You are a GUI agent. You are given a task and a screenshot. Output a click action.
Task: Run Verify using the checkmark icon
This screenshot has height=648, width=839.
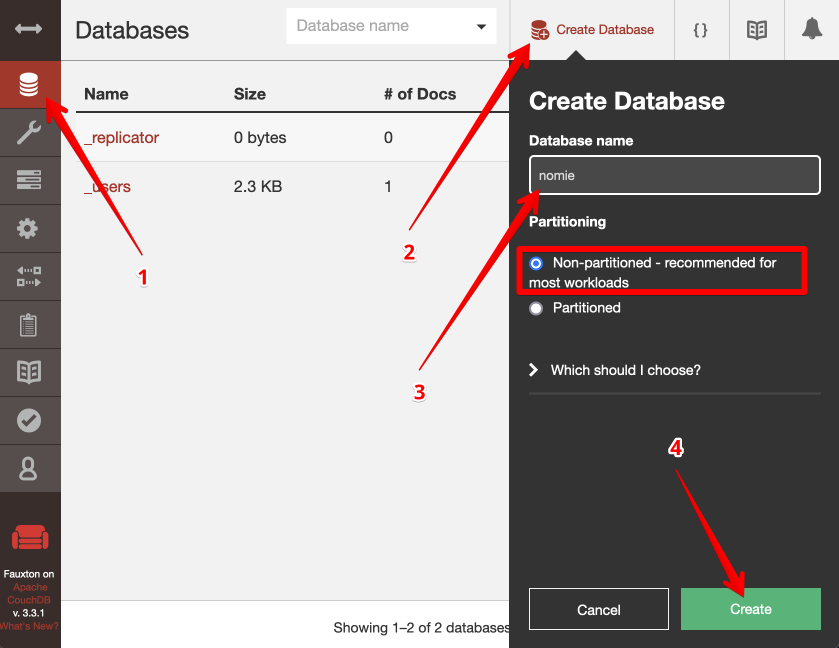tap(30, 420)
